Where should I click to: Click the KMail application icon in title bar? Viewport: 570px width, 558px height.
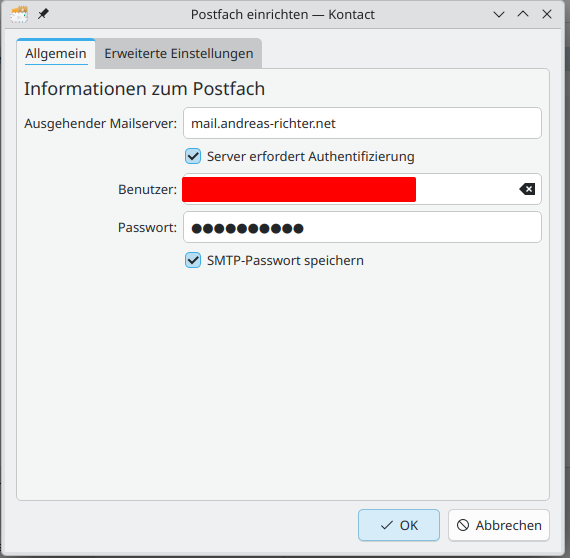coord(19,15)
